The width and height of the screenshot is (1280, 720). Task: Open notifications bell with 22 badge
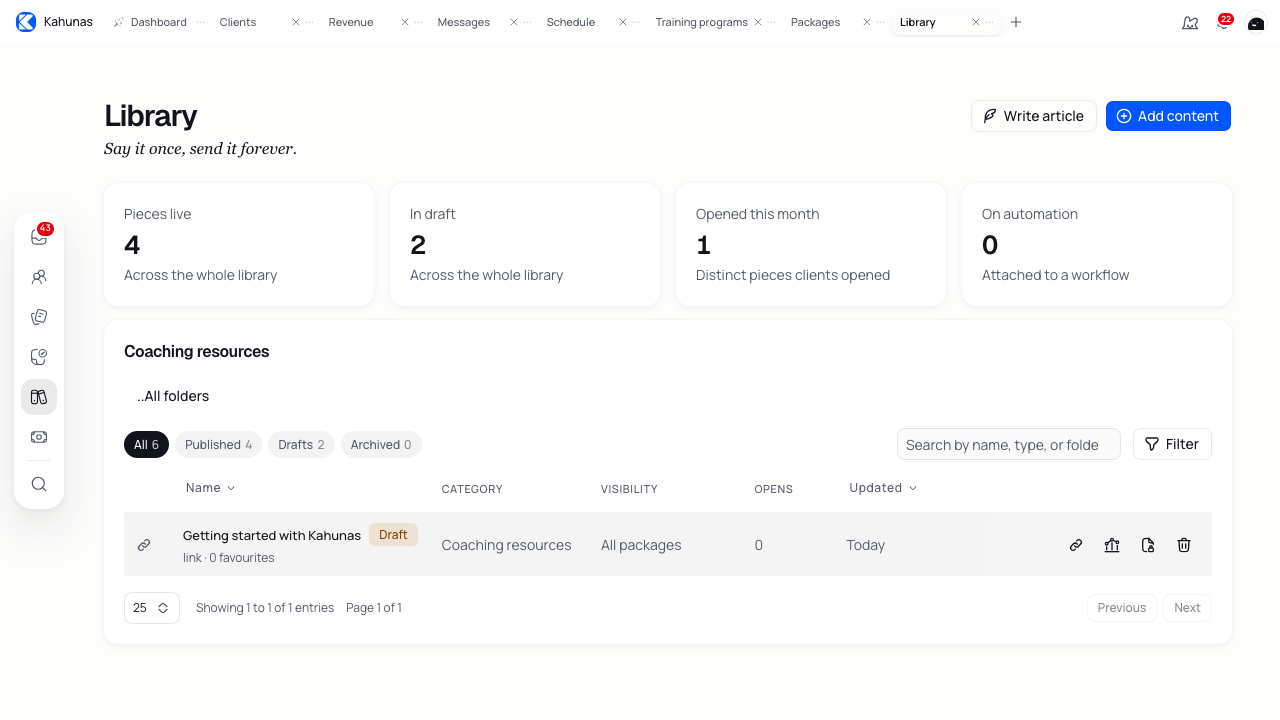1223,22
